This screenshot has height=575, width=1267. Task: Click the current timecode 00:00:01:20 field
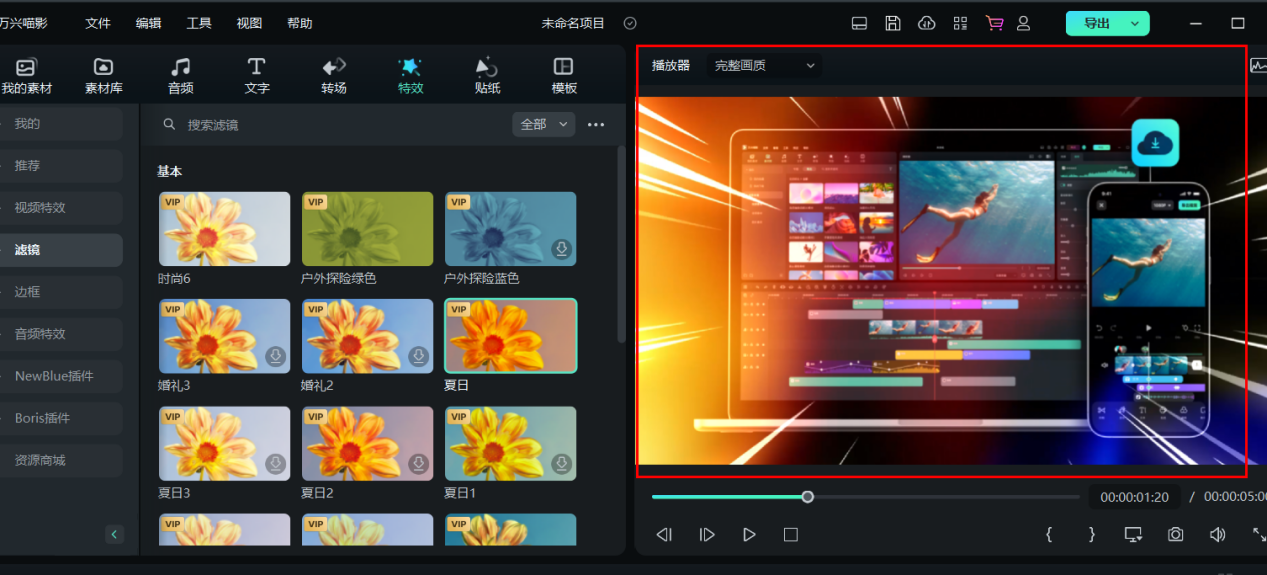(1134, 497)
